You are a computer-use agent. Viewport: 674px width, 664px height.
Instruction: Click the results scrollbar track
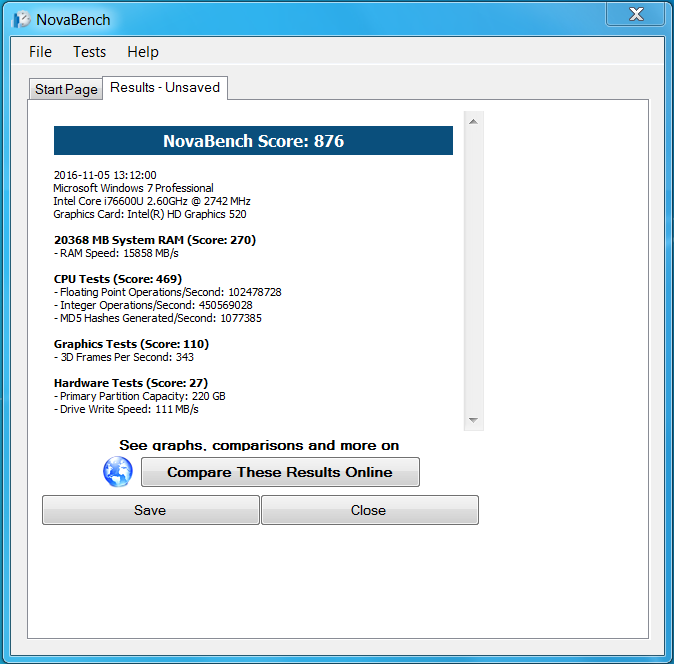473,270
